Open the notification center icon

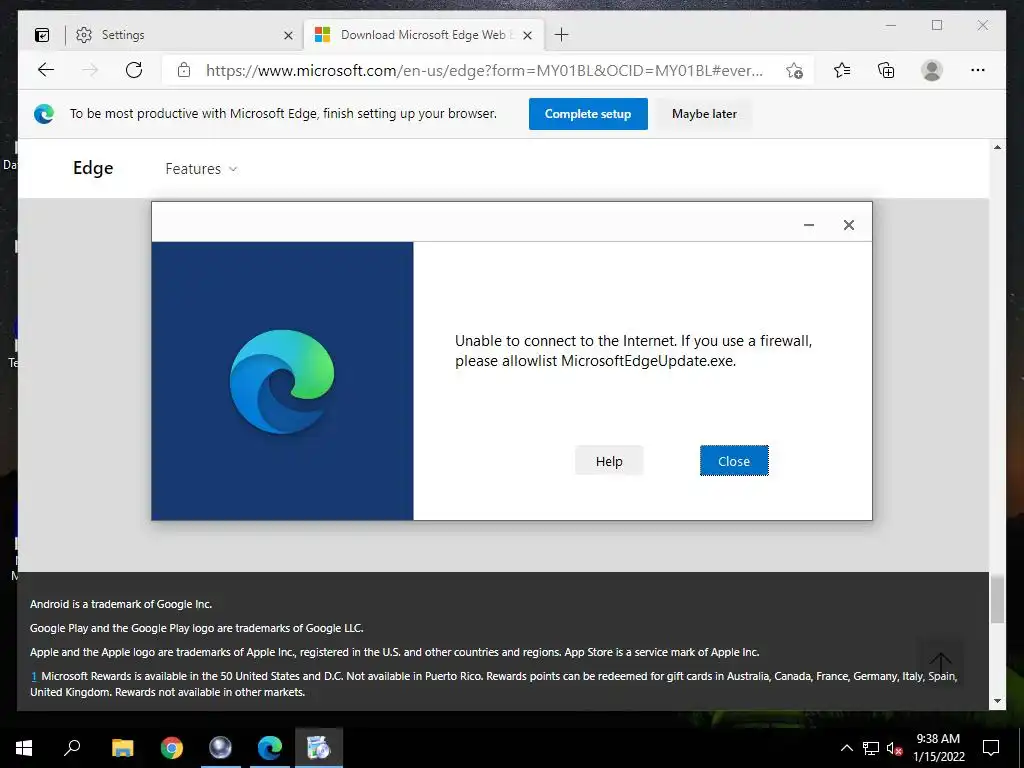click(x=991, y=748)
